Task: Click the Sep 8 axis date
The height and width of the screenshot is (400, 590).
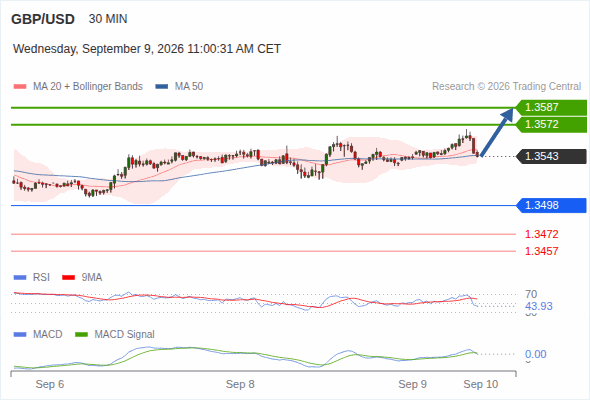Action: 240,385
